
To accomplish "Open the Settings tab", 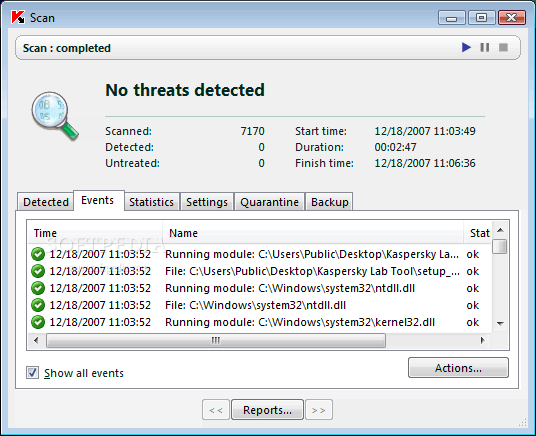I will pyautogui.click(x=207, y=202).
